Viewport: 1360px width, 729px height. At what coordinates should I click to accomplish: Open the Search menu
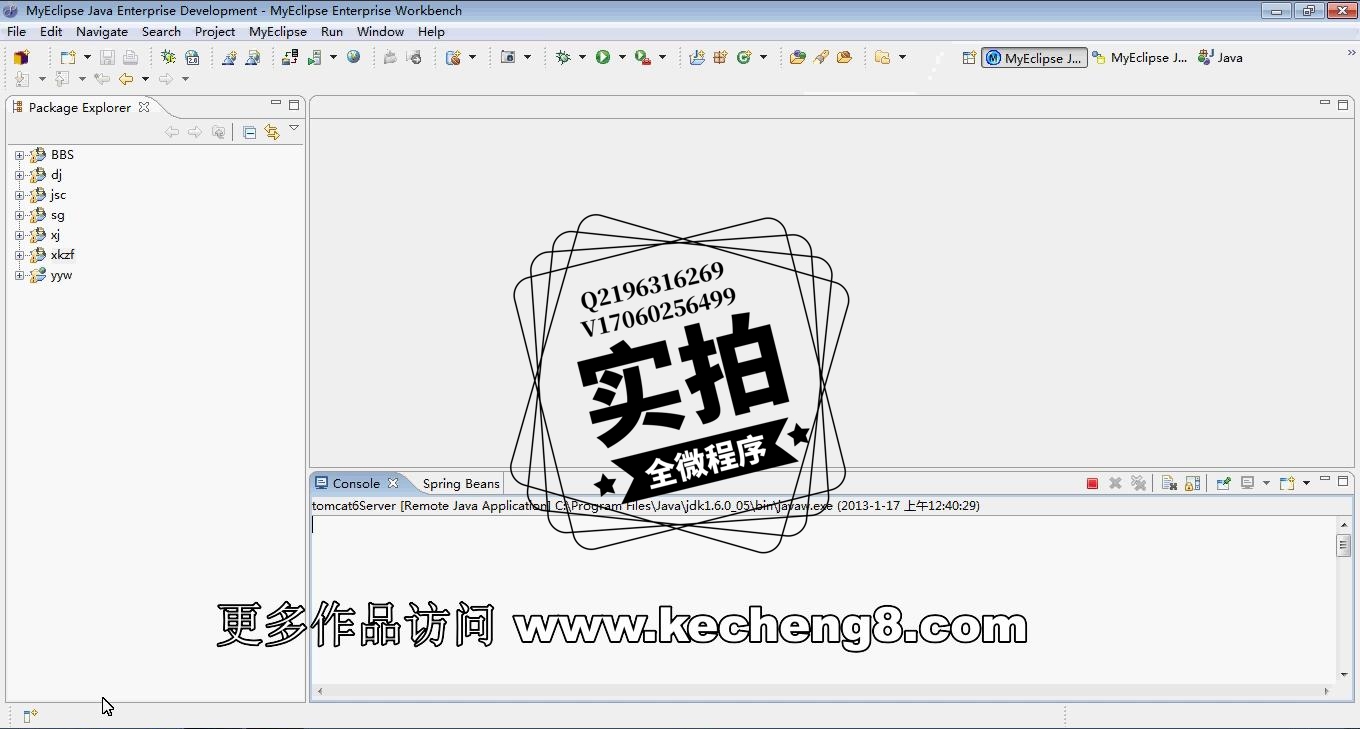tap(161, 32)
